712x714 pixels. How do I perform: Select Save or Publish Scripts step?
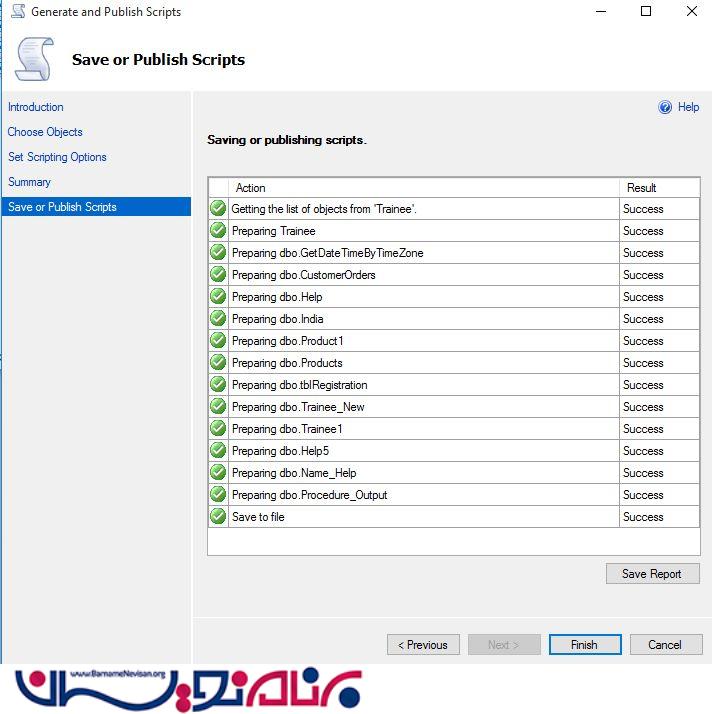(62, 207)
